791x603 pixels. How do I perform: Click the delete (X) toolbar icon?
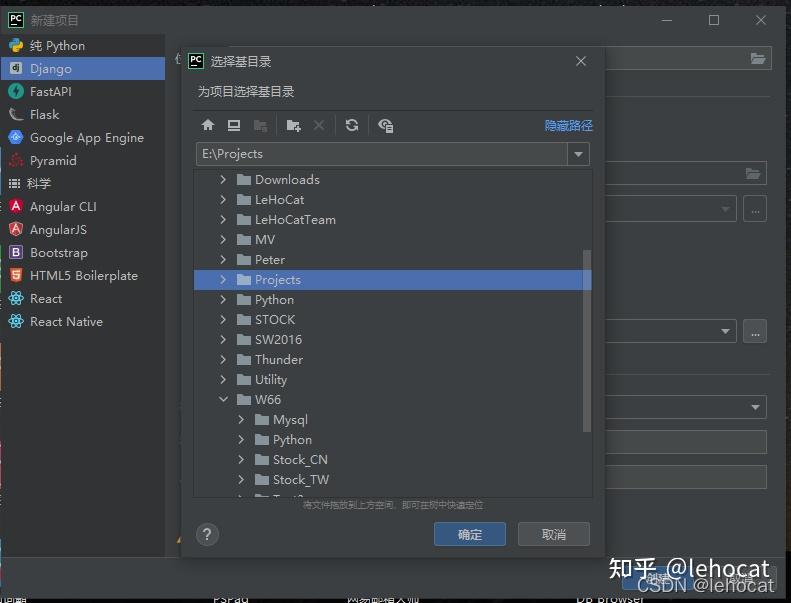coord(319,125)
